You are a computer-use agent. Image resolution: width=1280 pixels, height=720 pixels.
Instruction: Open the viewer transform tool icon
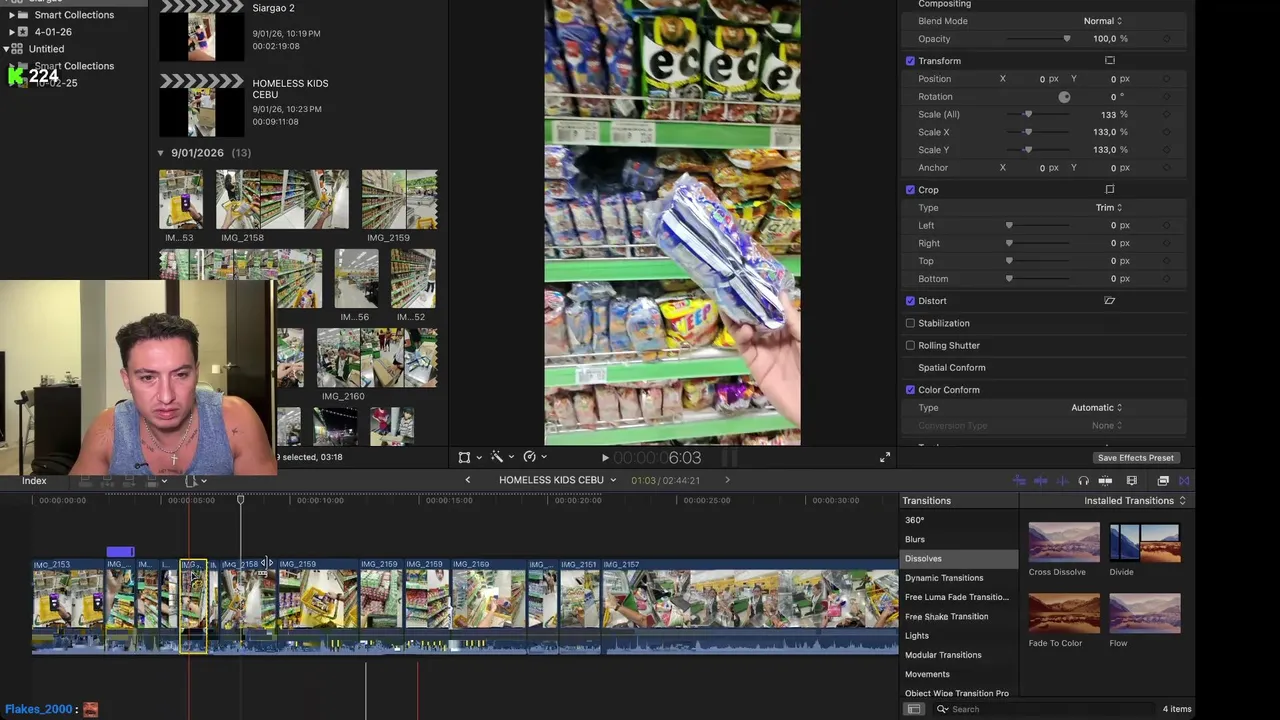click(x=464, y=457)
